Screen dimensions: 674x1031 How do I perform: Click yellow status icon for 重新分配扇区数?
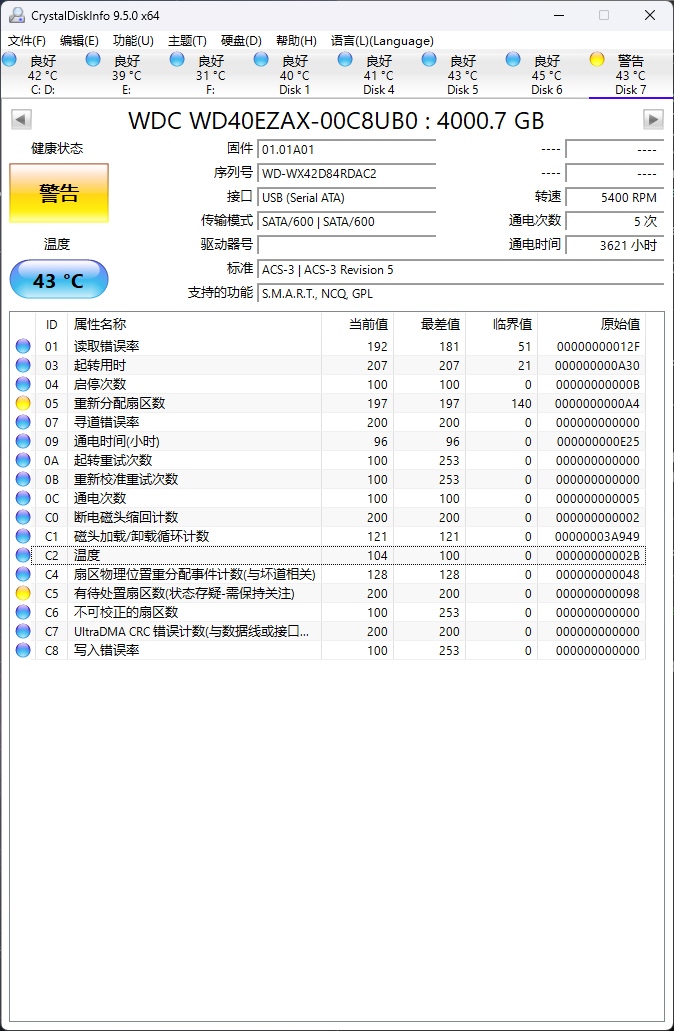(x=23, y=403)
